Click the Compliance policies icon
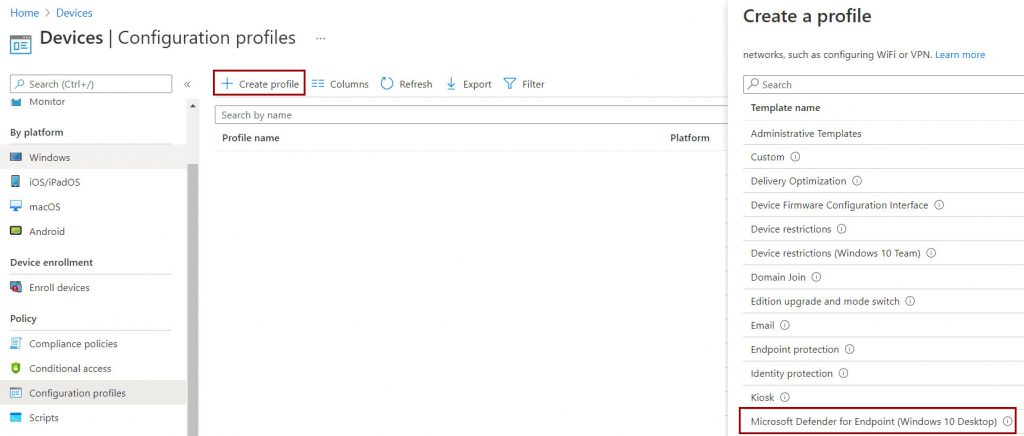Image resolution: width=1024 pixels, height=436 pixels. click(16, 343)
